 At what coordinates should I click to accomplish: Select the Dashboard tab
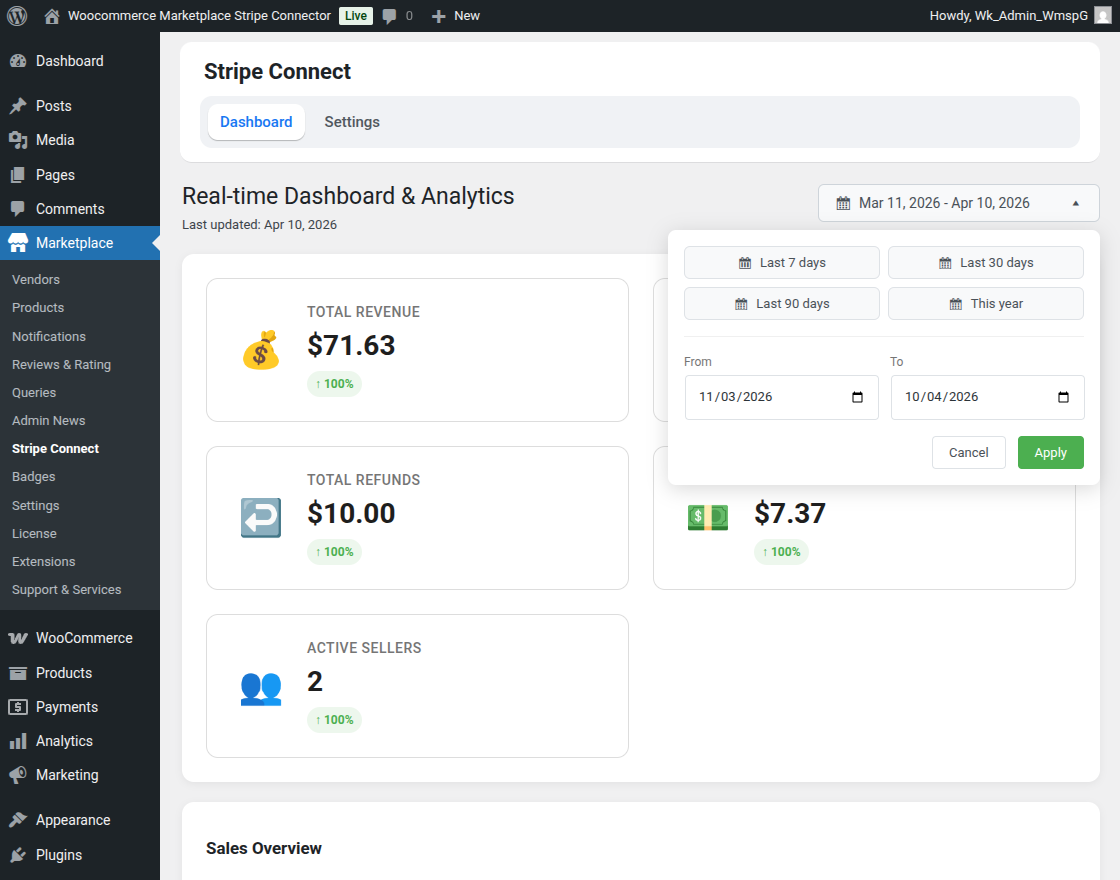pos(256,122)
